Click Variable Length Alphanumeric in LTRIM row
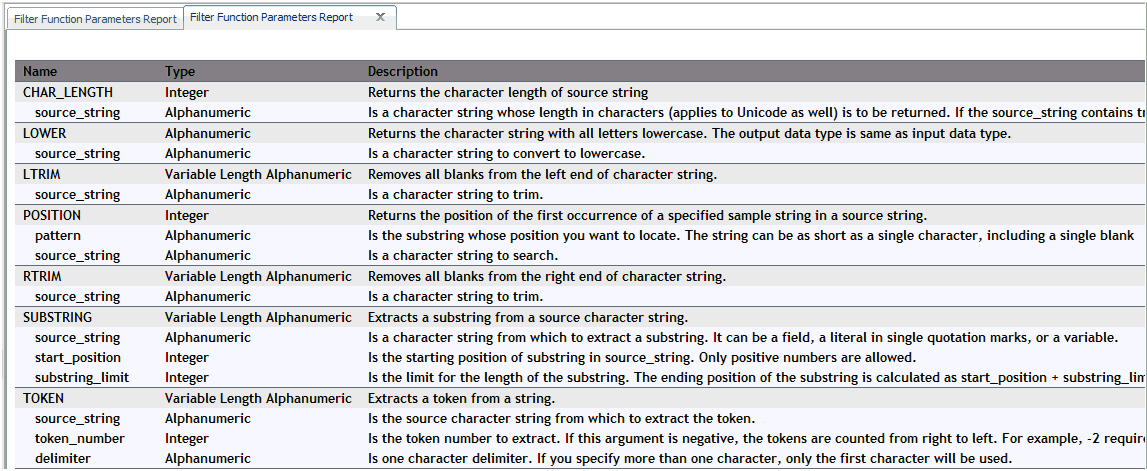Image resolution: width=1147 pixels, height=471 pixels. (258, 174)
